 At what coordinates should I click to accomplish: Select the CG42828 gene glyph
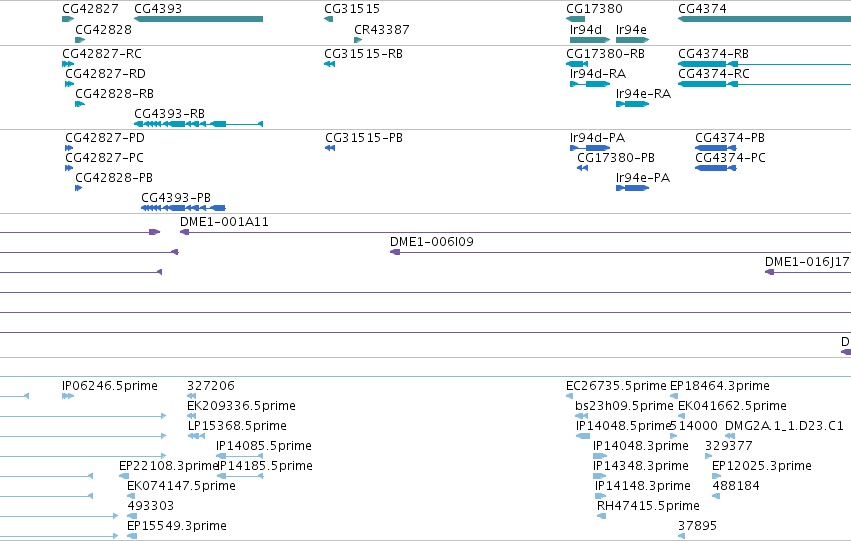[80, 40]
